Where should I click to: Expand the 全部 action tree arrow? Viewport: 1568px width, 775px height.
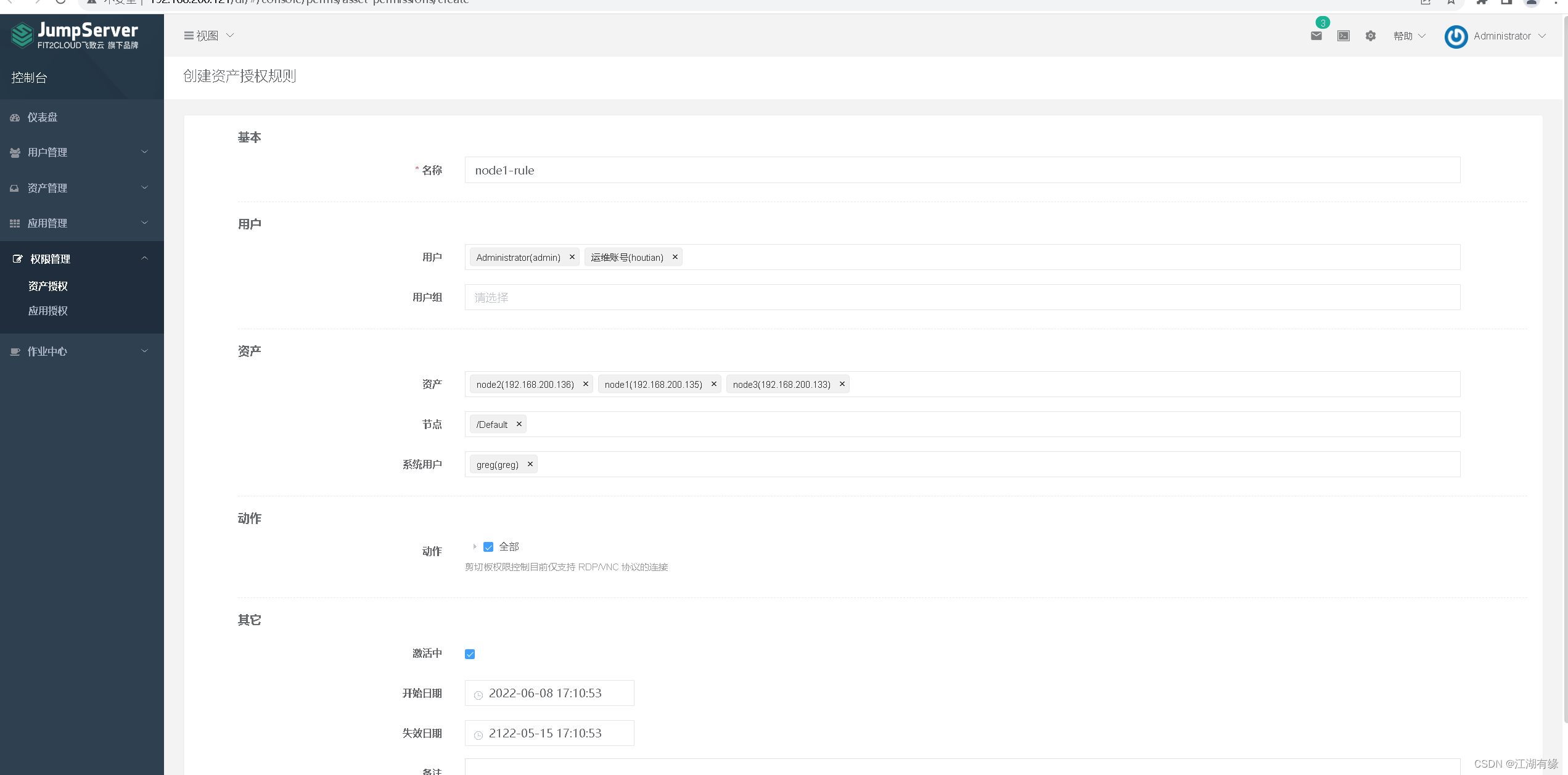[474, 547]
